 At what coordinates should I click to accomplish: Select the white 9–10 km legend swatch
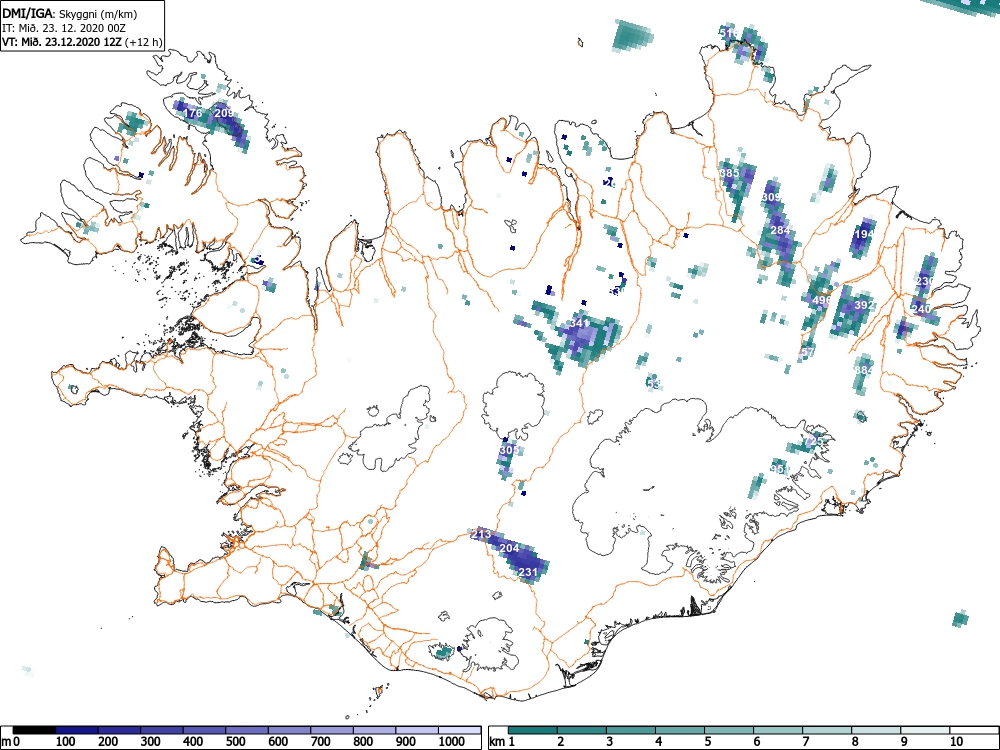pos(925,730)
